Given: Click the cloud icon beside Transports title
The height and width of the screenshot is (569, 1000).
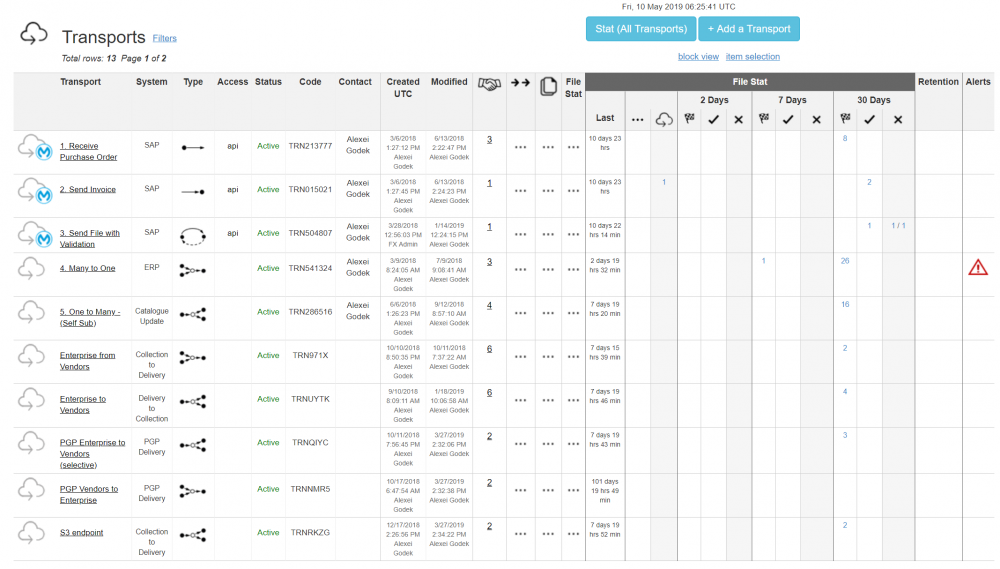Looking at the screenshot, I should click(34, 35).
